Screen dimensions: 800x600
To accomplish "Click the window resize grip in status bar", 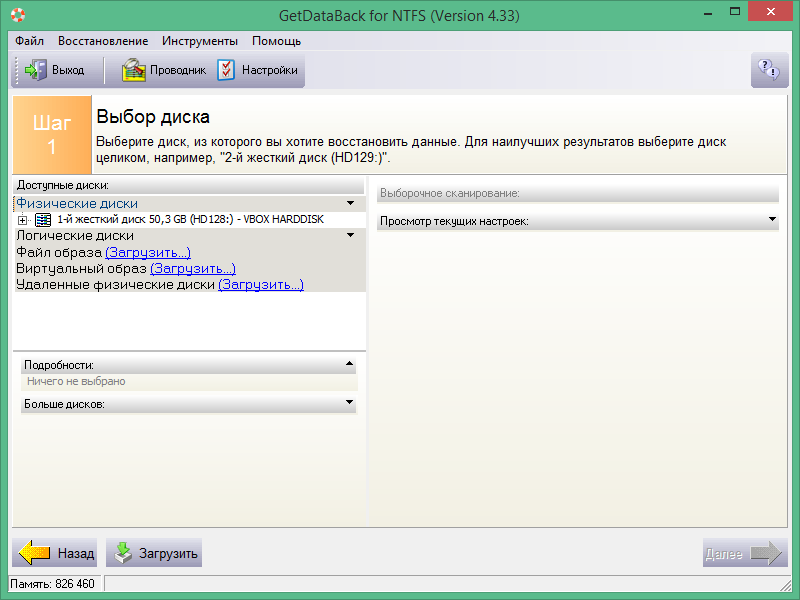I will [786, 585].
